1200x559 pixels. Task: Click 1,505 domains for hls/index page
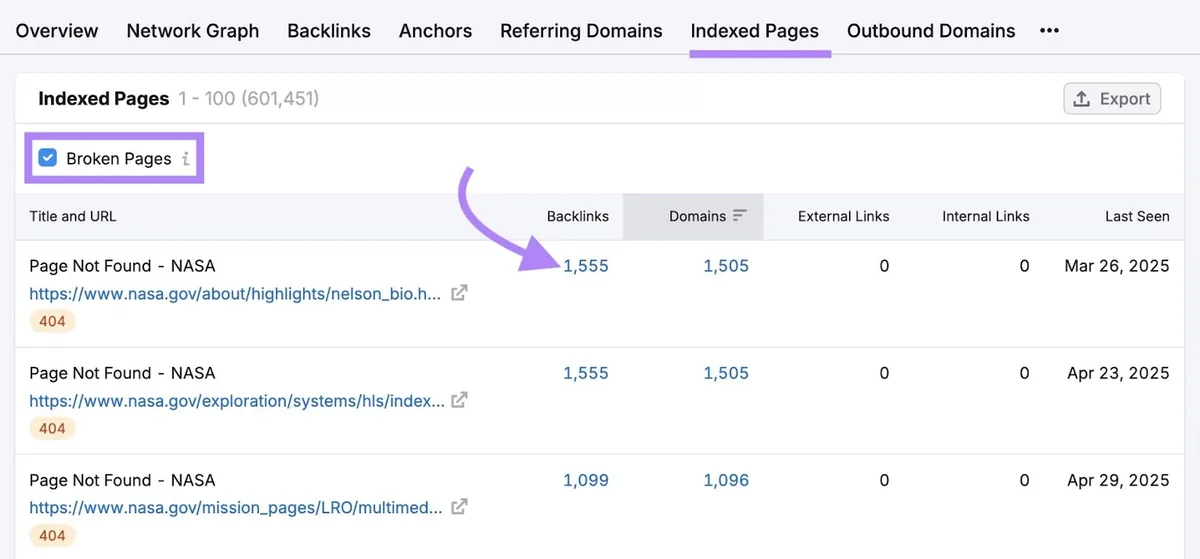(x=726, y=373)
